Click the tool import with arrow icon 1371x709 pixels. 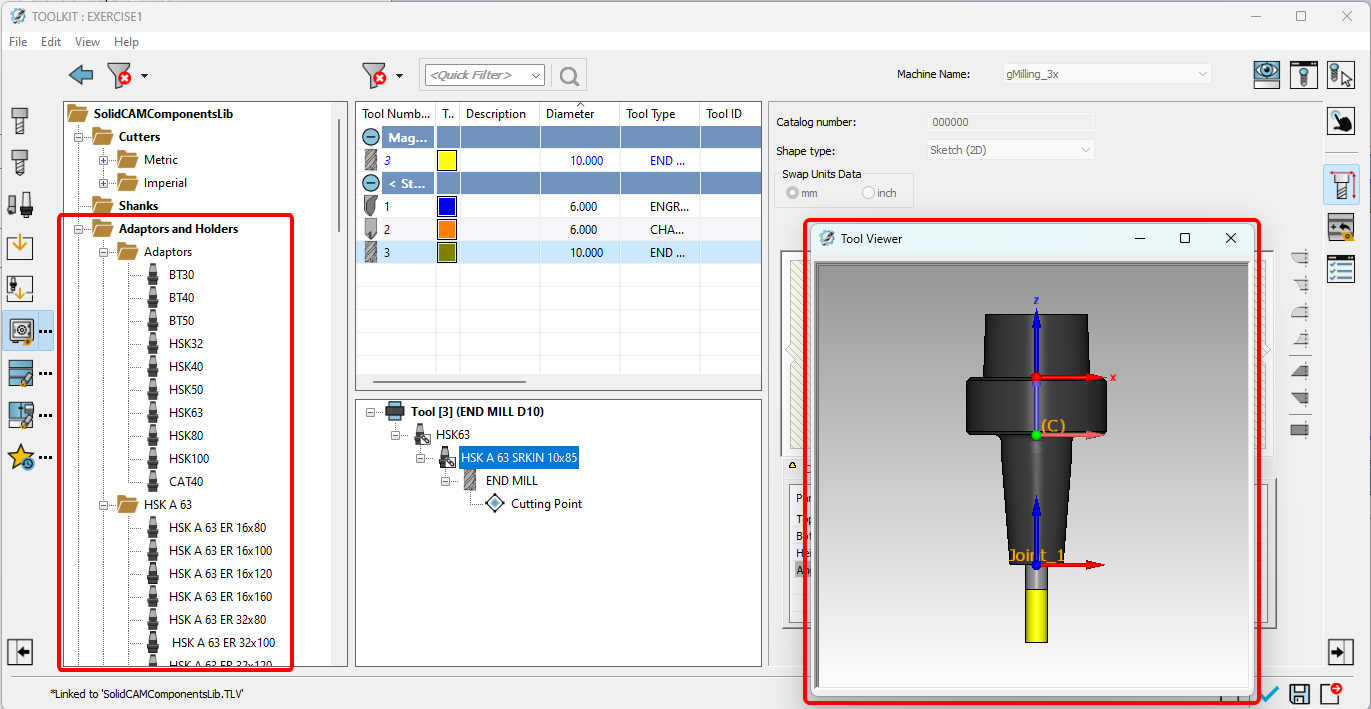click(20, 288)
